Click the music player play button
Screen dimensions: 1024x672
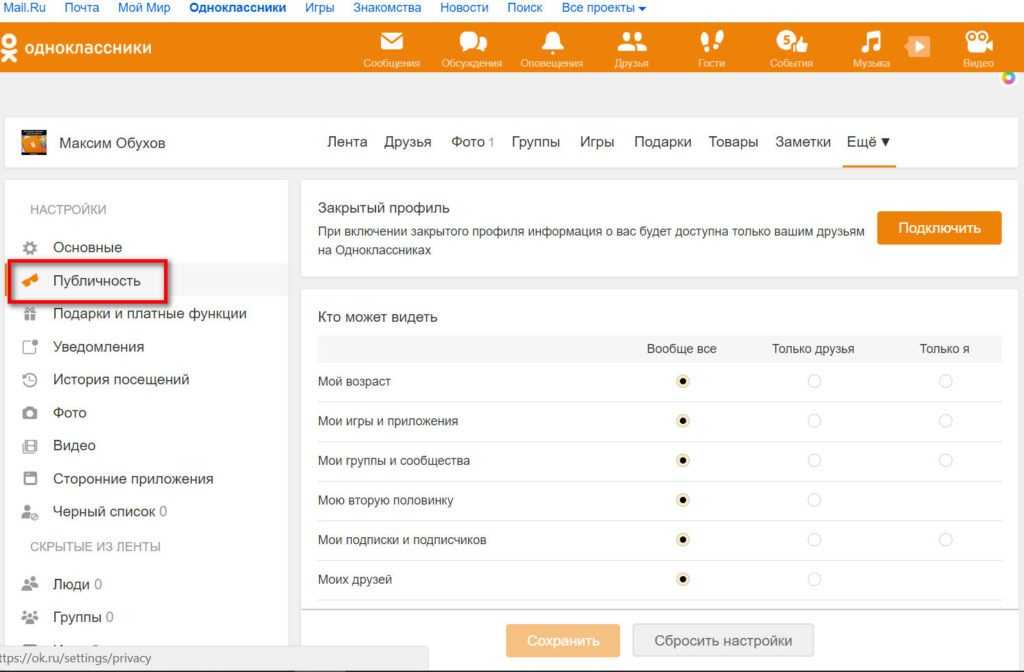tap(918, 46)
